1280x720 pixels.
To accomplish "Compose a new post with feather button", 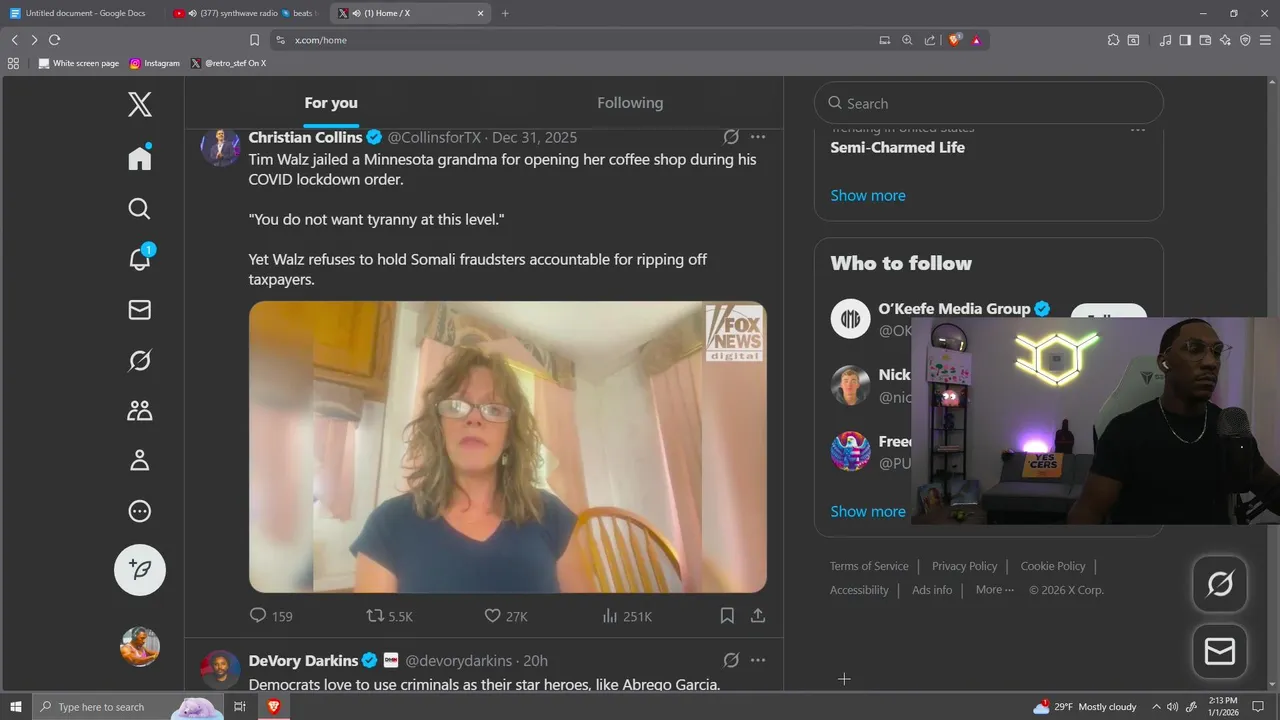I will (x=140, y=569).
